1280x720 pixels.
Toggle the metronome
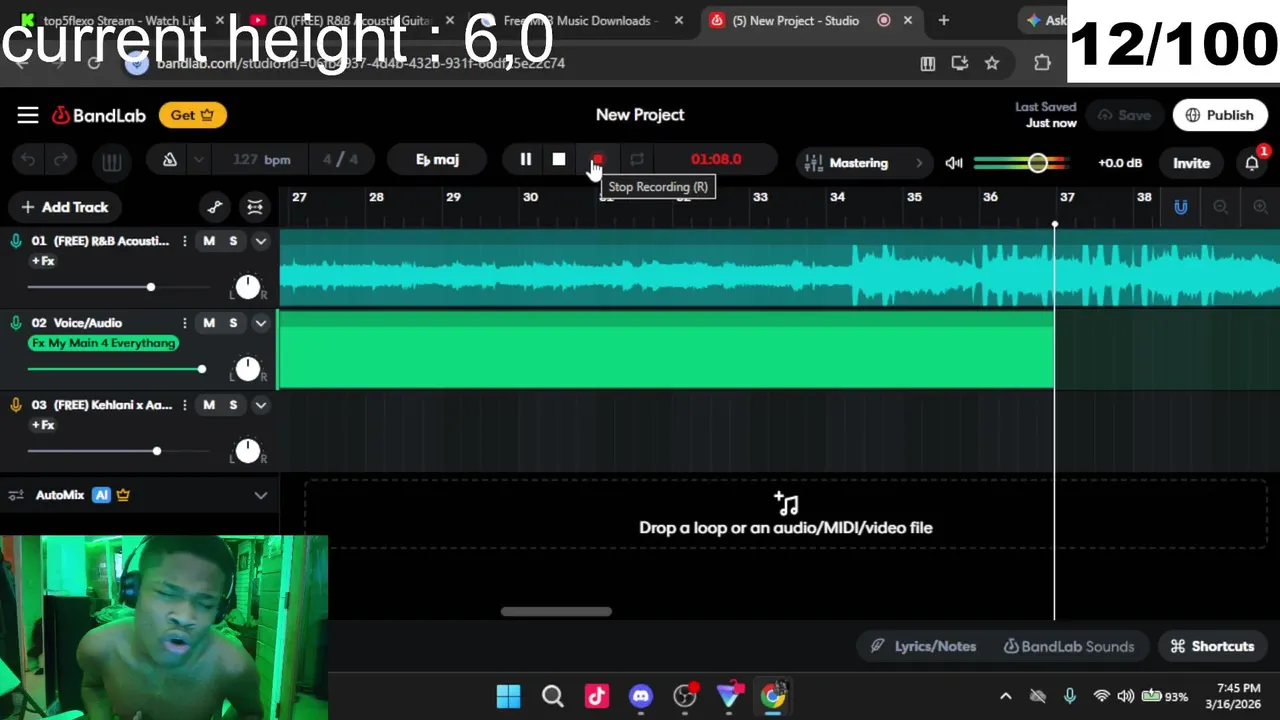pyautogui.click(x=169, y=159)
